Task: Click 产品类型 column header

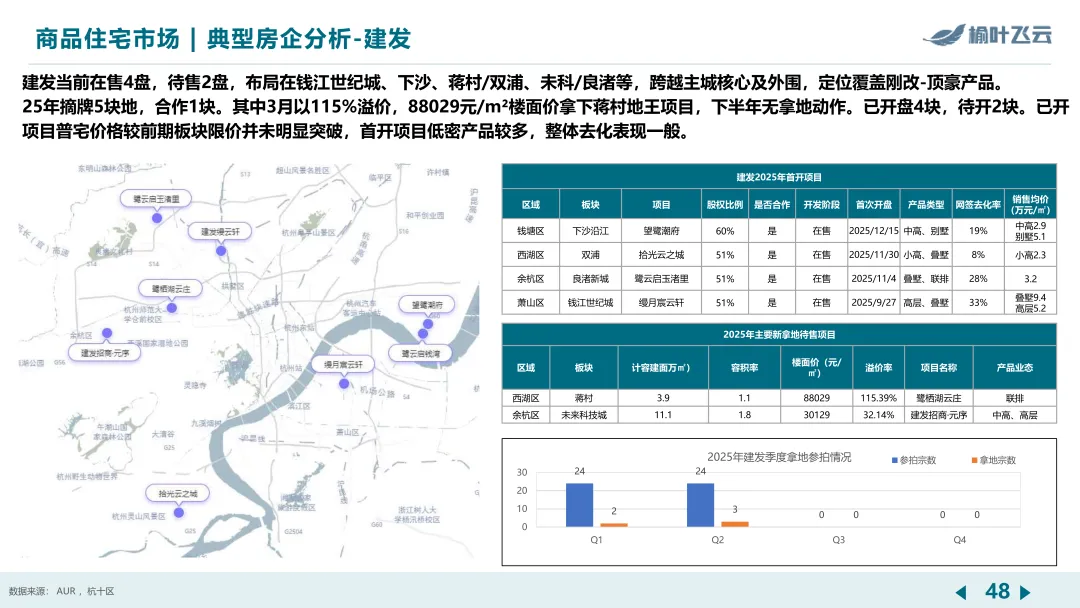Action: click(926, 205)
